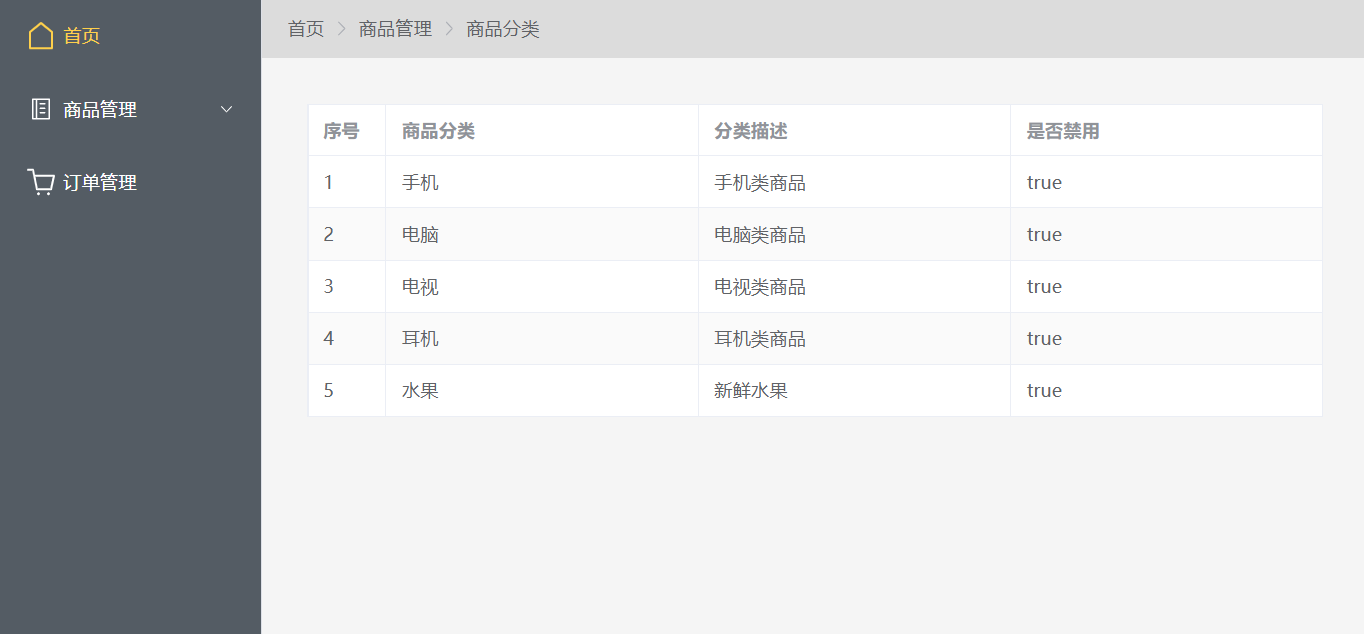Go to 首页 via the breadcrumb
This screenshot has height=634, width=1364.
click(x=306, y=29)
